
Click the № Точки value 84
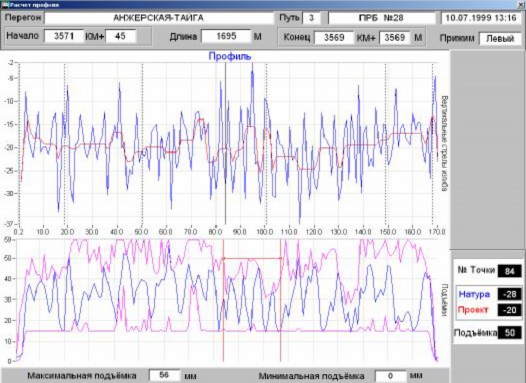click(x=509, y=271)
